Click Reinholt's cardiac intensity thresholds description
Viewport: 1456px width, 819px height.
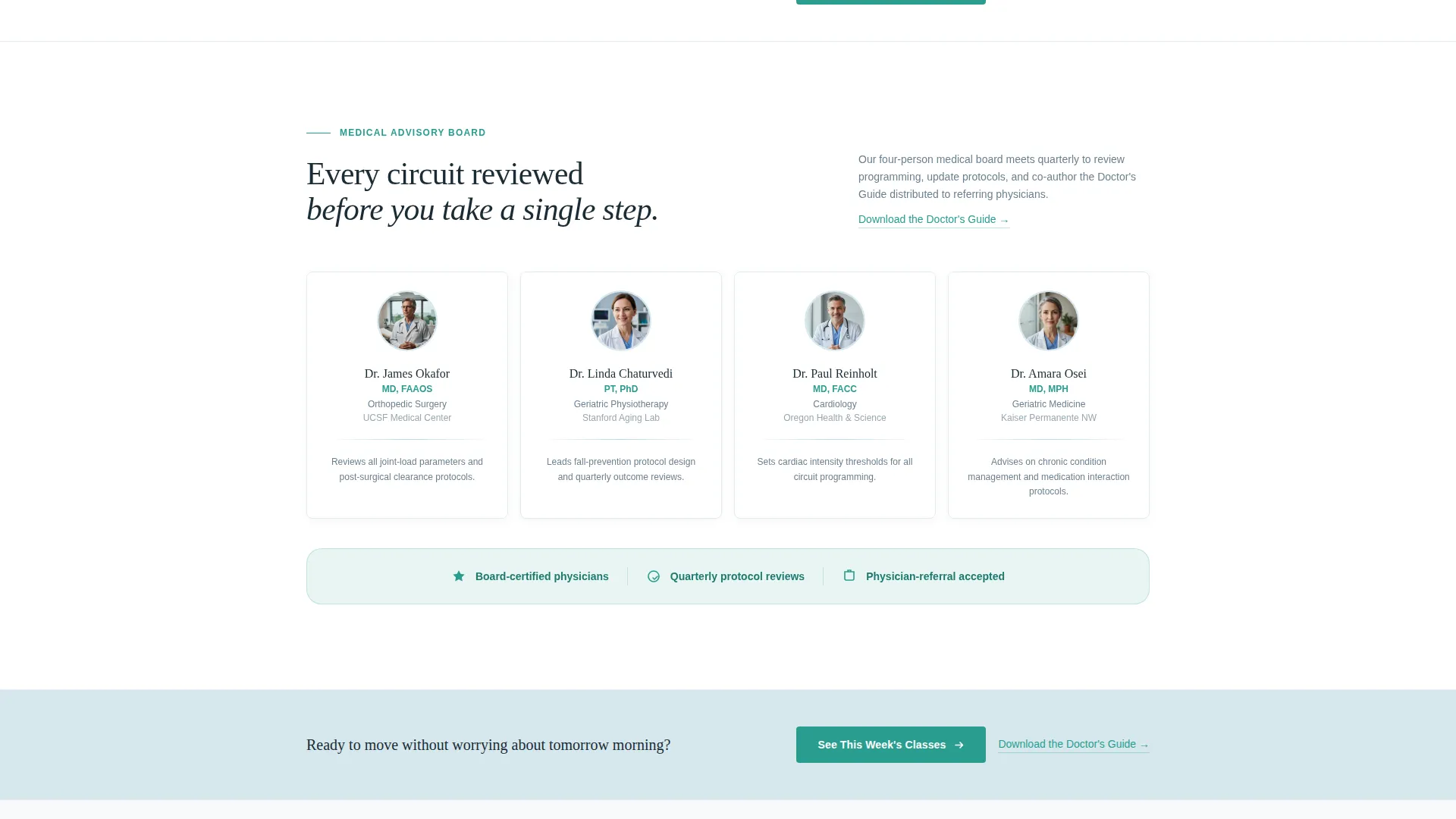pos(835,469)
